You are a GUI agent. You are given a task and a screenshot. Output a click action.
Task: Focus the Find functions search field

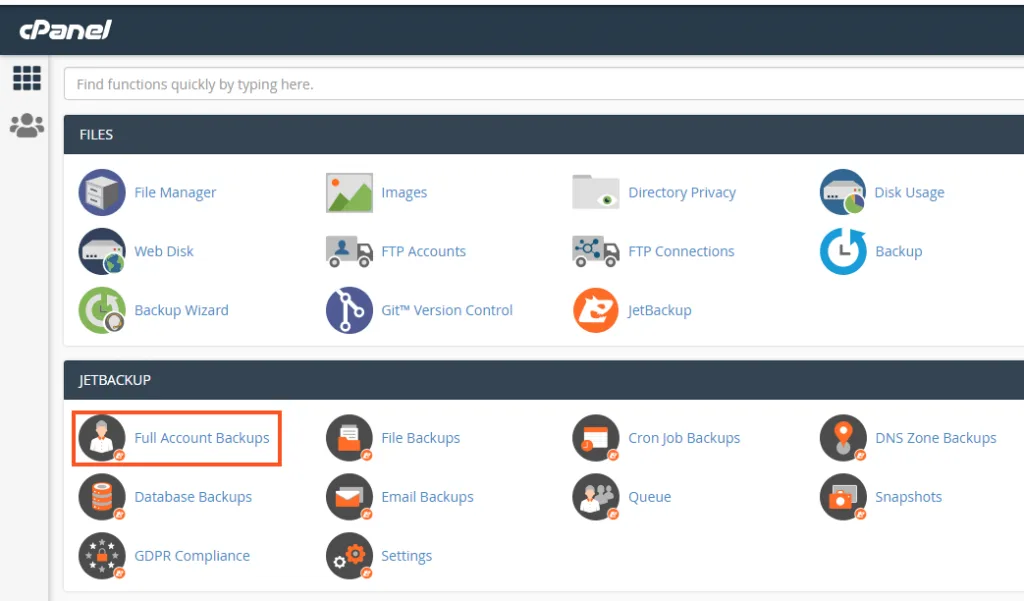540,84
